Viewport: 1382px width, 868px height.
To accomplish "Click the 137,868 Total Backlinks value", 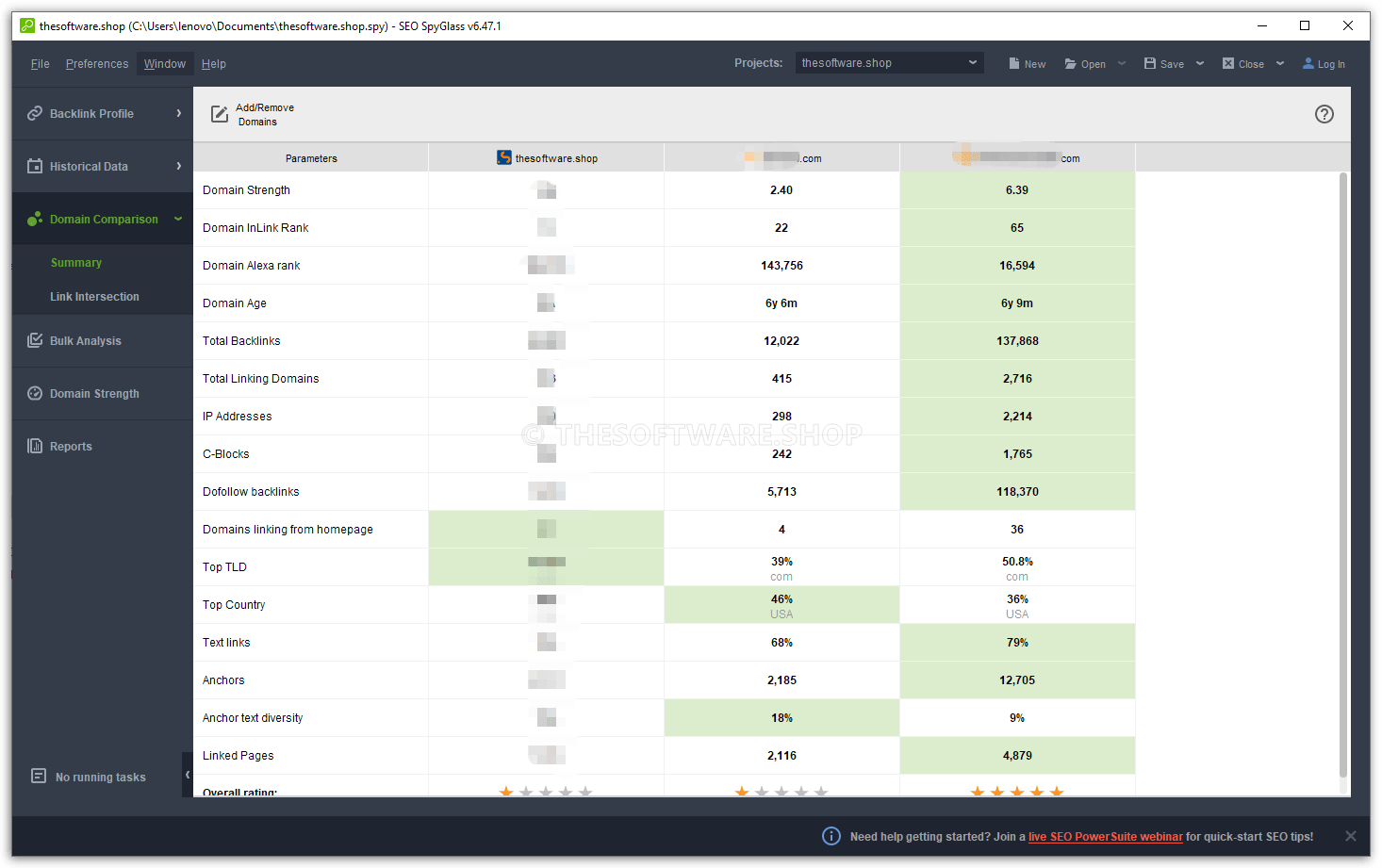I will (1017, 341).
